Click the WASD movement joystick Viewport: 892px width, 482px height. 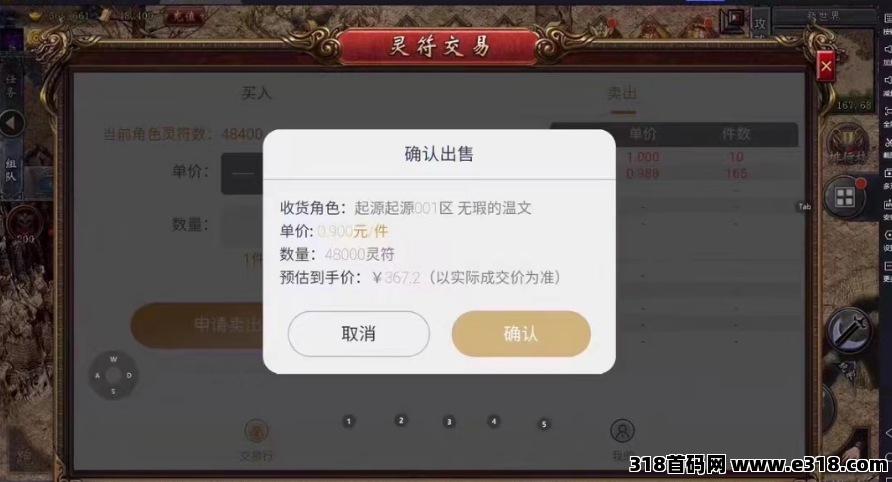(113, 375)
